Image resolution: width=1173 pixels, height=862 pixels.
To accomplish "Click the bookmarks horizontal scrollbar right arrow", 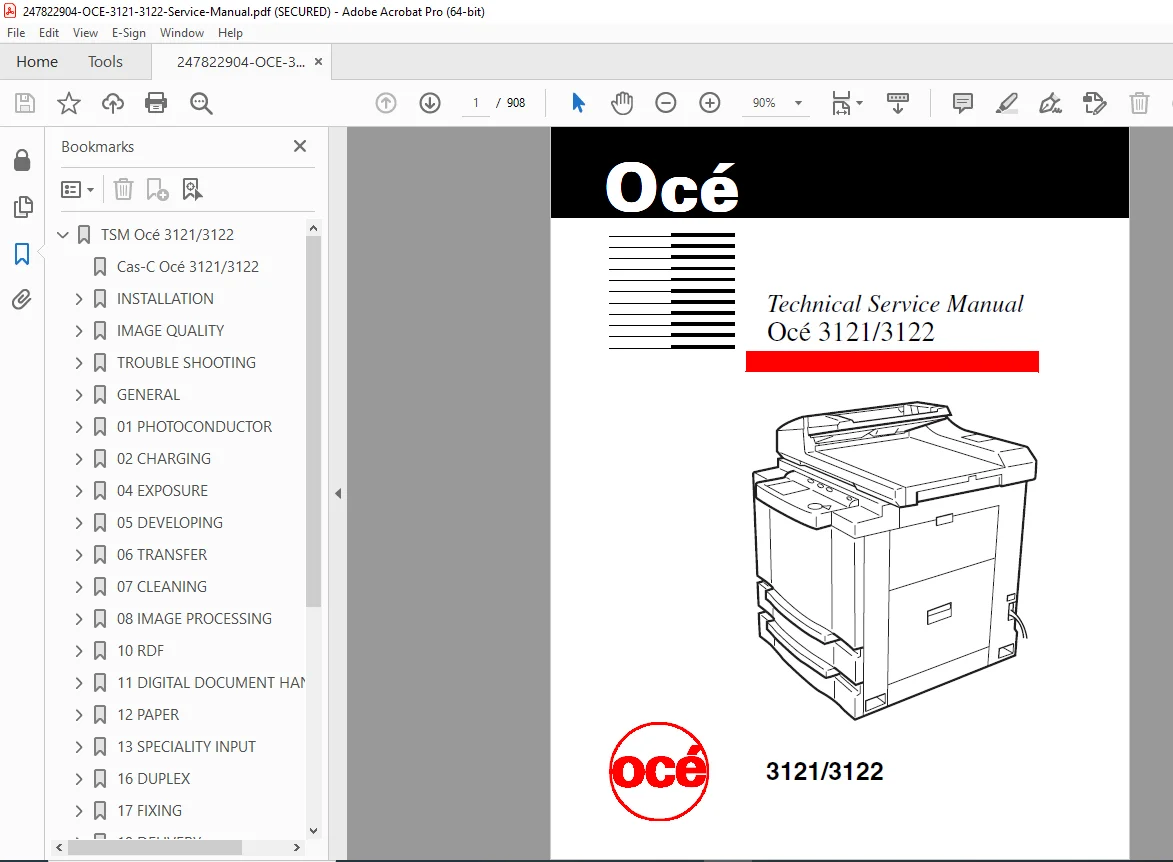I will pos(296,848).
